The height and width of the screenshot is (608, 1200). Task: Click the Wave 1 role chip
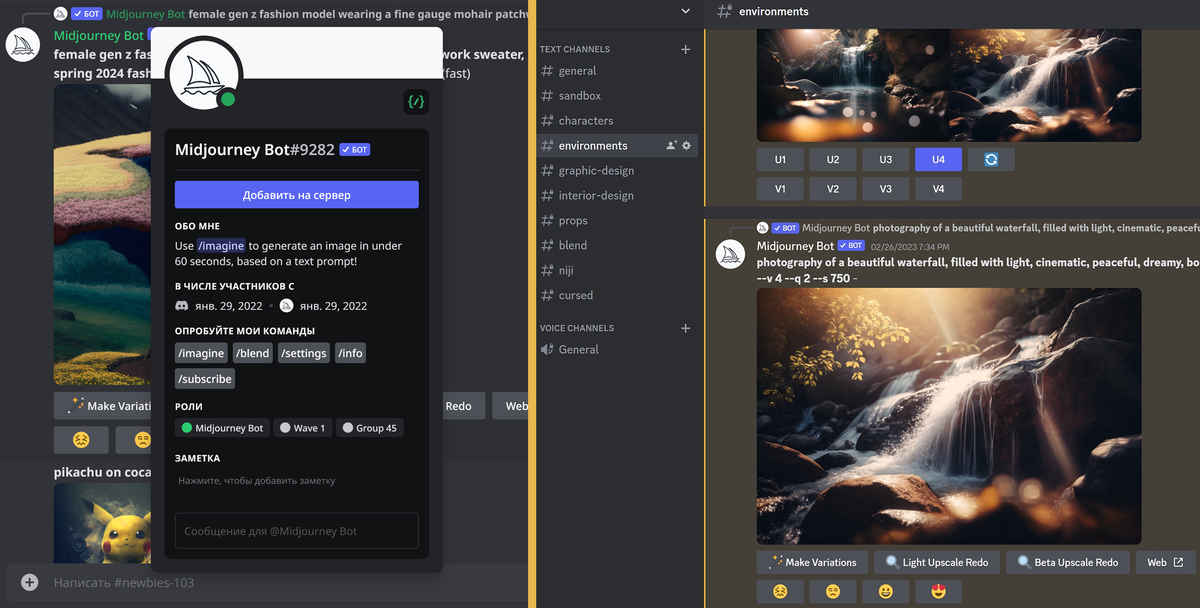(x=302, y=428)
